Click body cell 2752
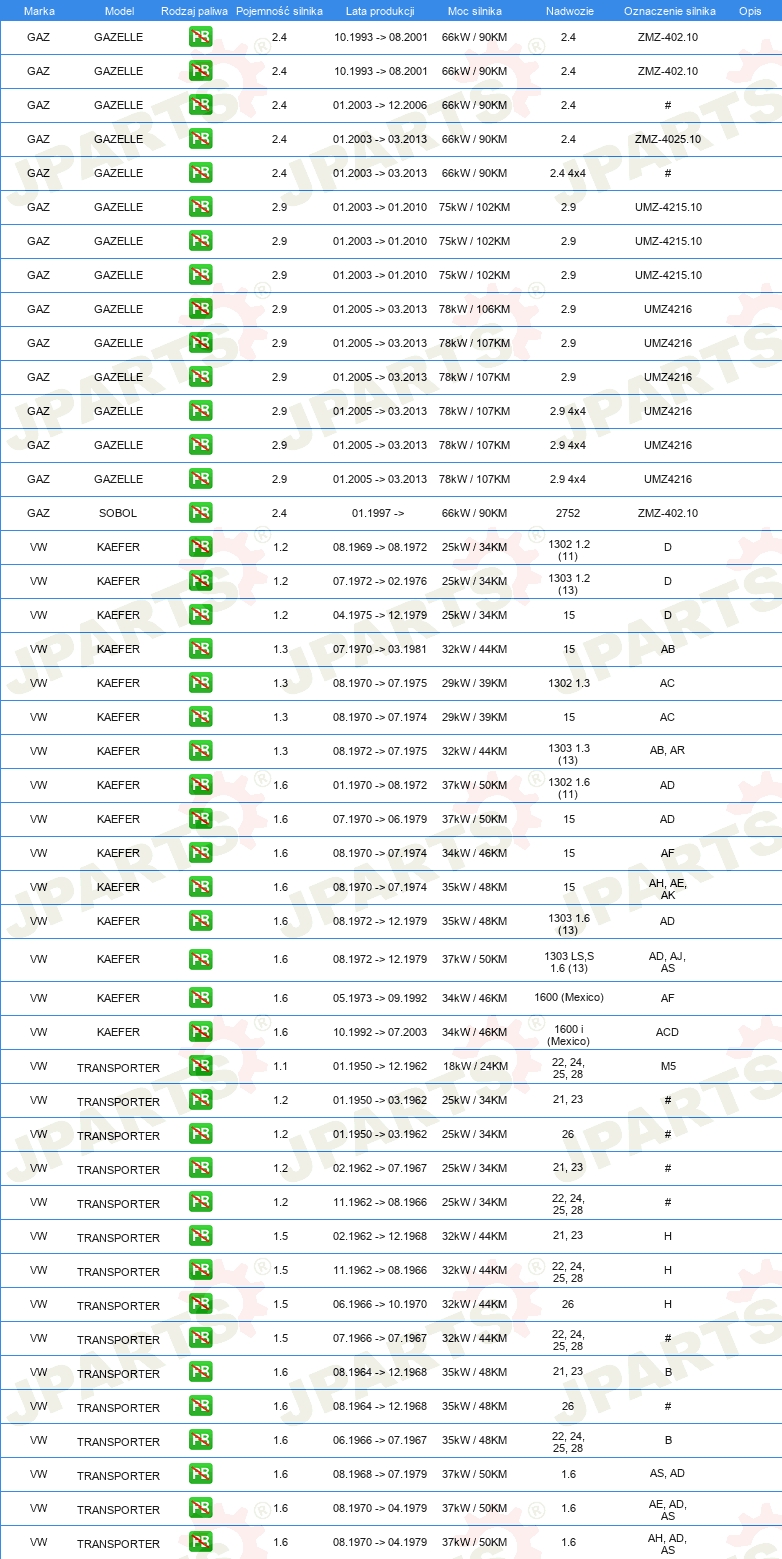The width and height of the screenshot is (782, 1559). pos(568,513)
